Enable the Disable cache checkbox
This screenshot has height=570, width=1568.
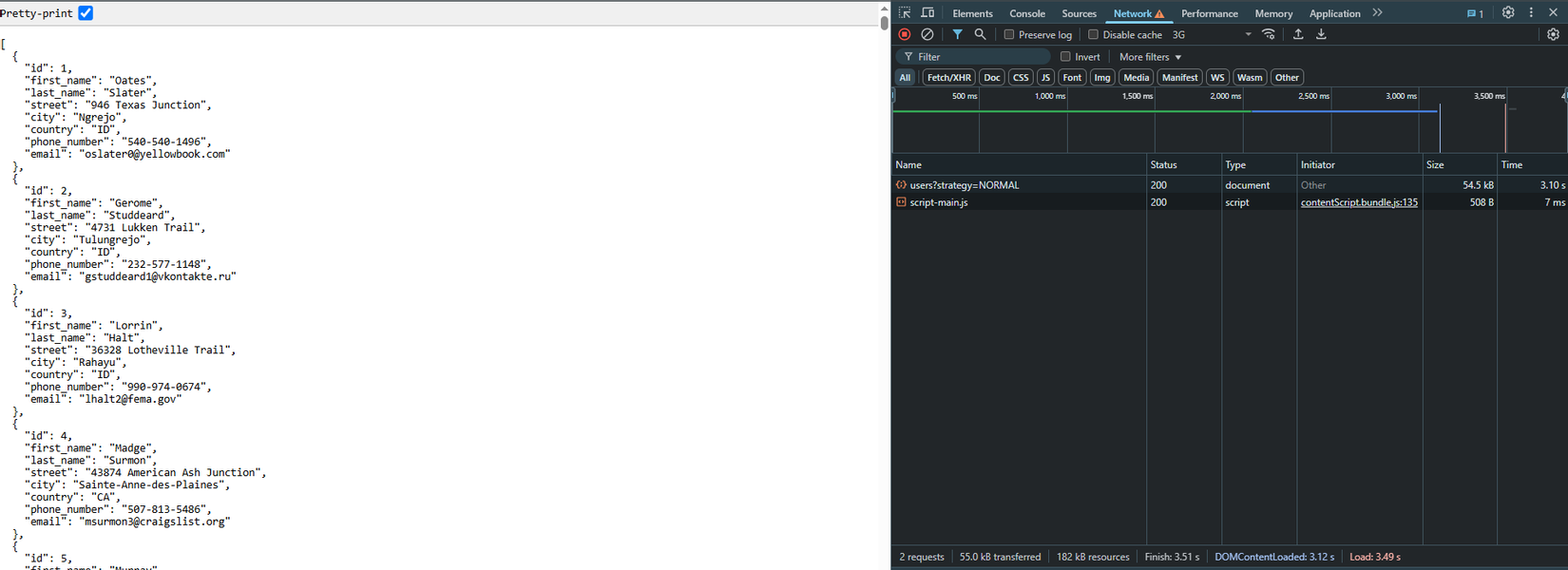tap(1093, 34)
